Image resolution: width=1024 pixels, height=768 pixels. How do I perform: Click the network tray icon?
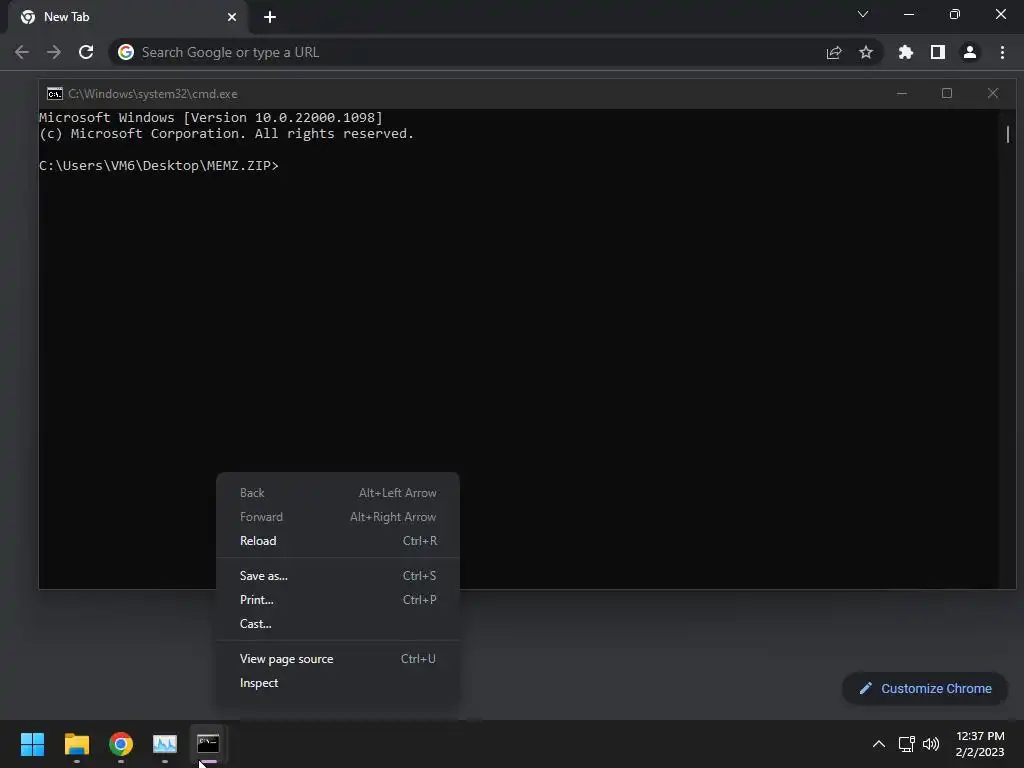pos(906,744)
